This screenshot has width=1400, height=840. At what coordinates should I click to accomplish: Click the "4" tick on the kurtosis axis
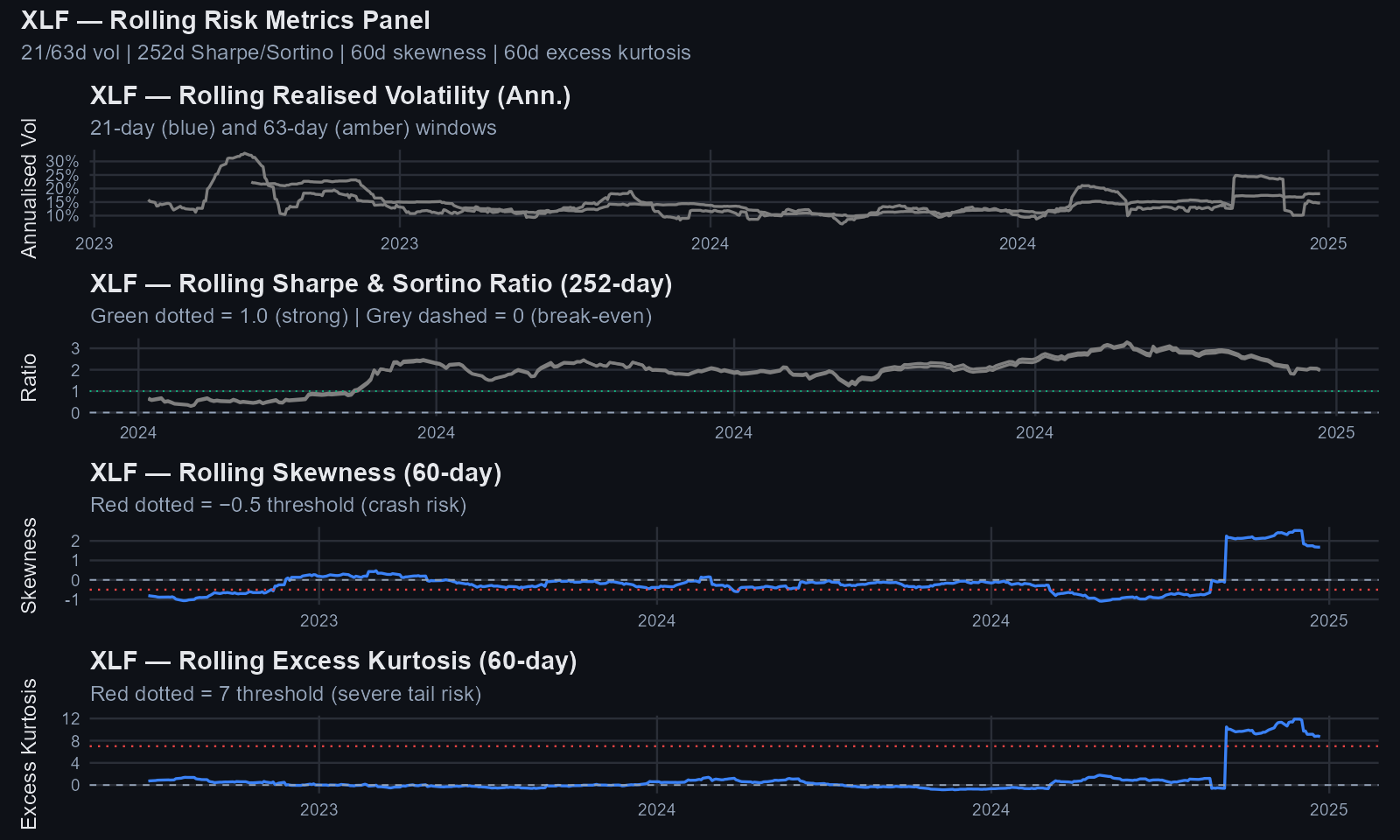coord(75,763)
